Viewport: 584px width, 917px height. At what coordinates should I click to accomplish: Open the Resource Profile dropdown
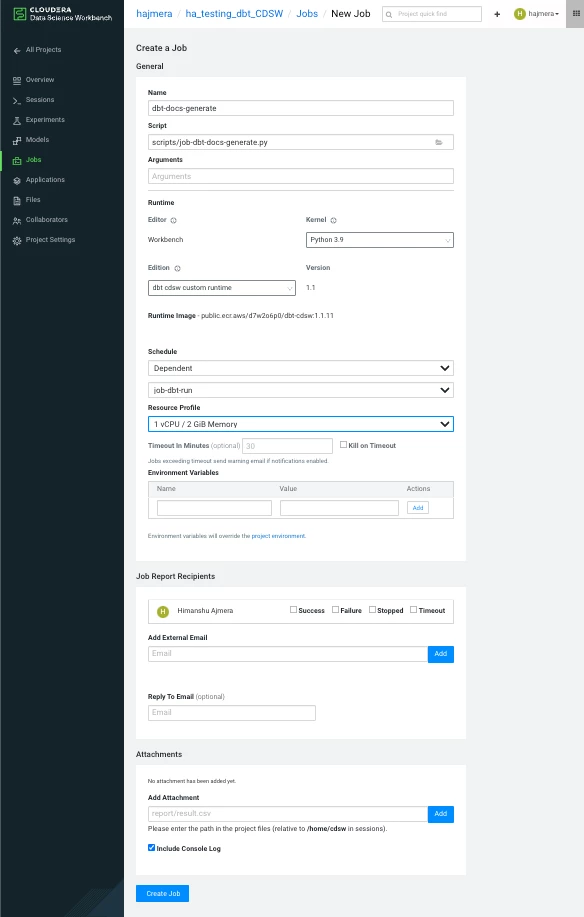[x=300, y=424]
